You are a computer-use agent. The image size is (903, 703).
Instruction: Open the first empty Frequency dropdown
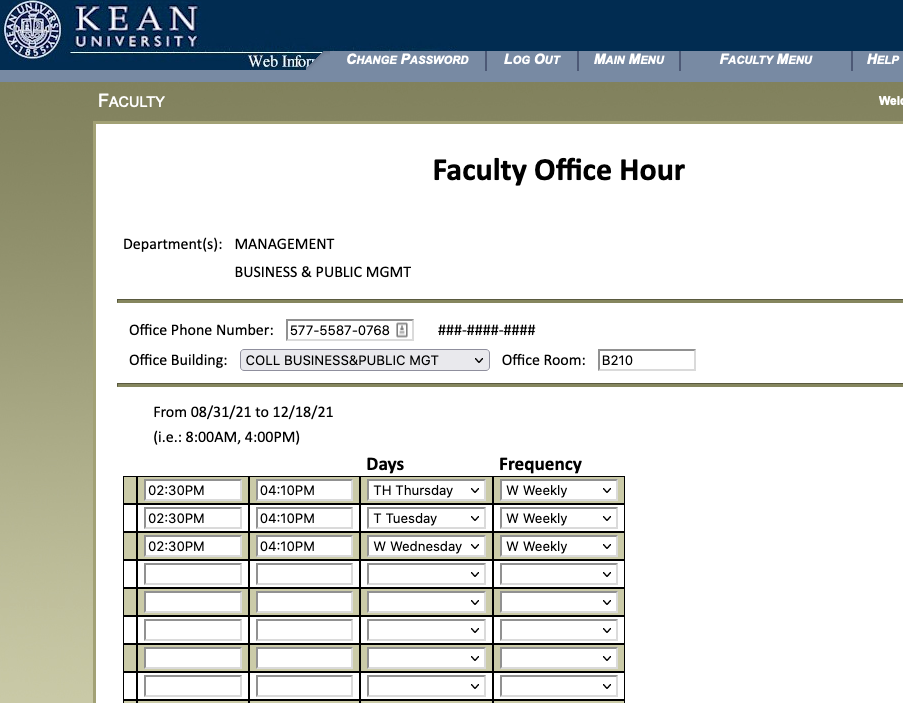pyautogui.click(x=559, y=574)
